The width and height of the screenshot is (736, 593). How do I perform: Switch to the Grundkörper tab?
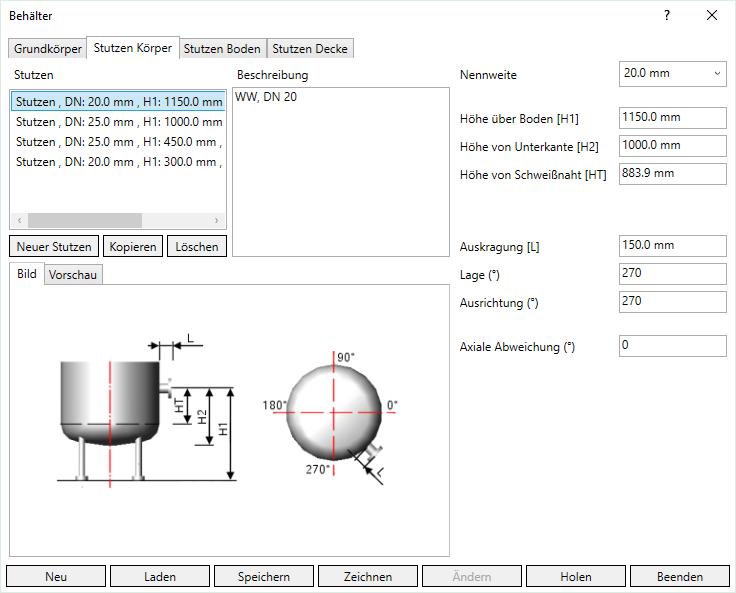(47, 49)
